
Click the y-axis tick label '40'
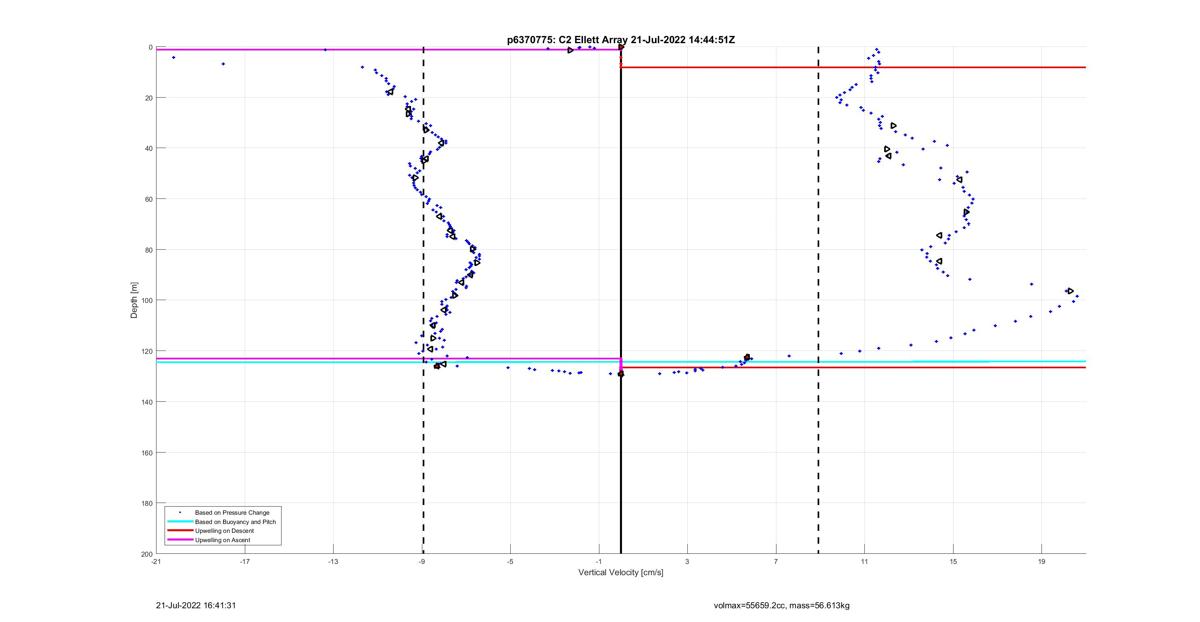click(148, 148)
